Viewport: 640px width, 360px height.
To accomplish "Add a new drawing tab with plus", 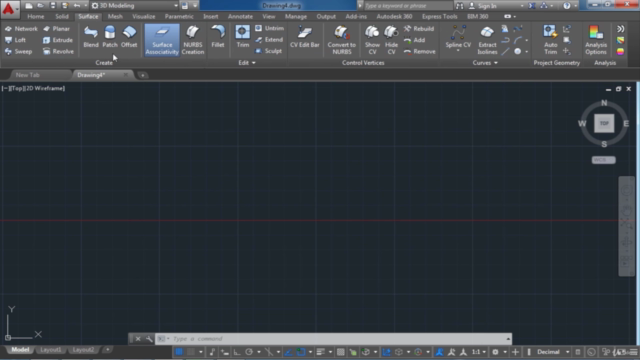I will pos(142,75).
